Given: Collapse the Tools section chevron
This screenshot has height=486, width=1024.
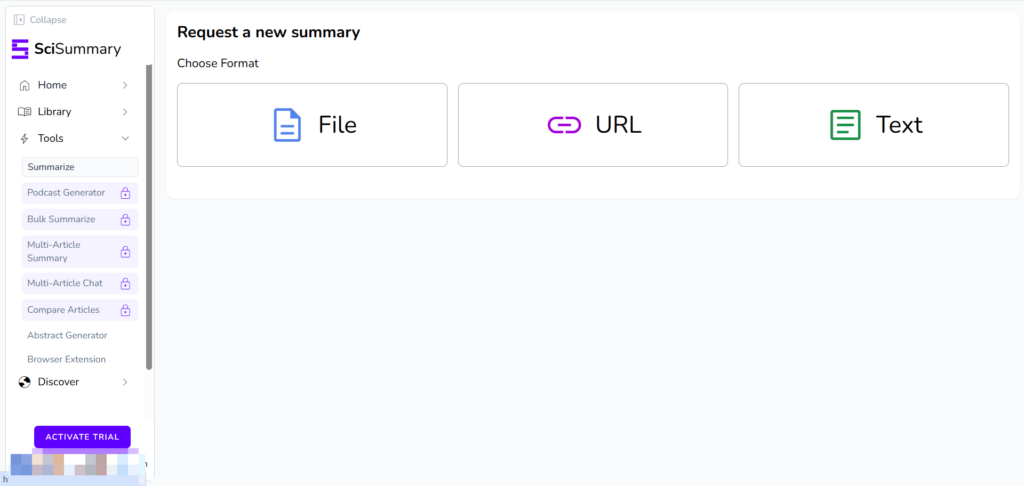Looking at the screenshot, I should click(125, 139).
